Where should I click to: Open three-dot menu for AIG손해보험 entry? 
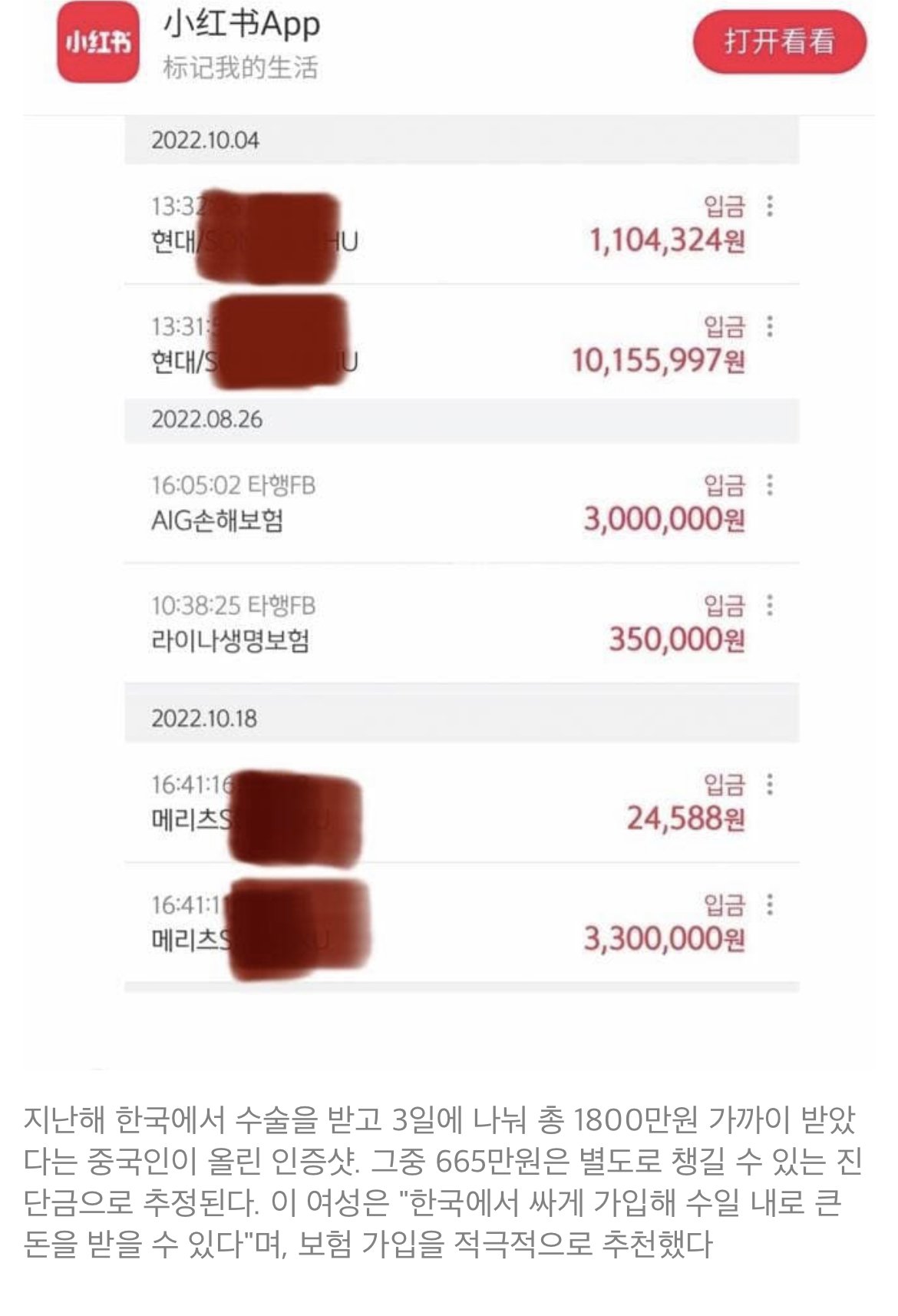[x=769, y=485]
